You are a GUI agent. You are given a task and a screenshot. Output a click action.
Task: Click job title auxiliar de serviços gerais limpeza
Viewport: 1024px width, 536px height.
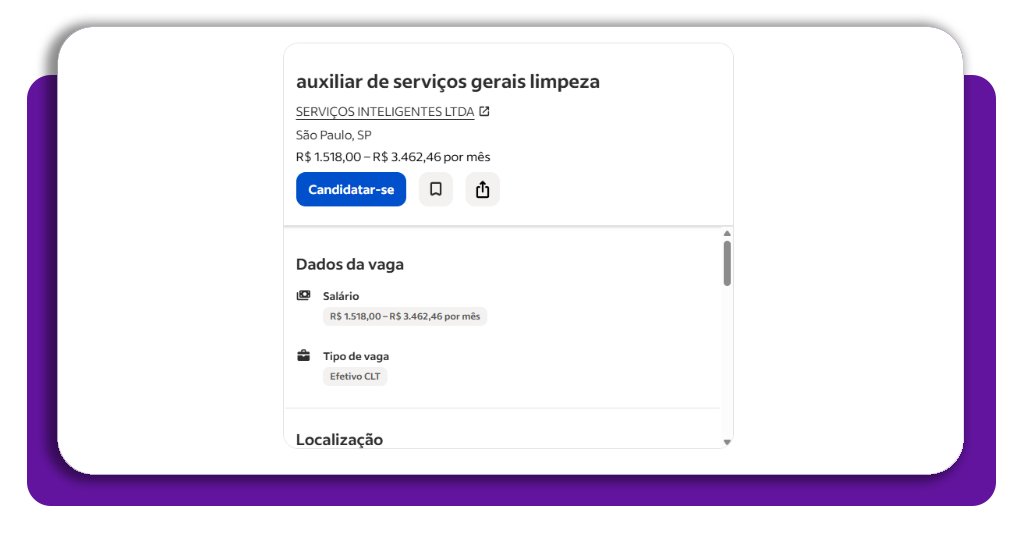point(448,82)
